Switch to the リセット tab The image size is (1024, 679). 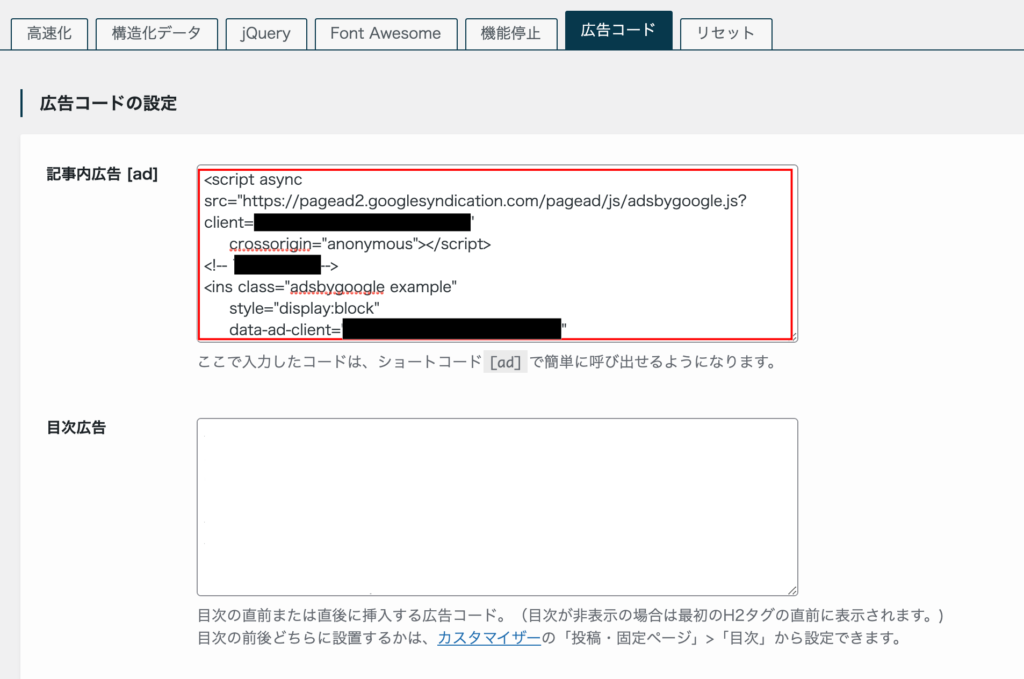(726, 33)
